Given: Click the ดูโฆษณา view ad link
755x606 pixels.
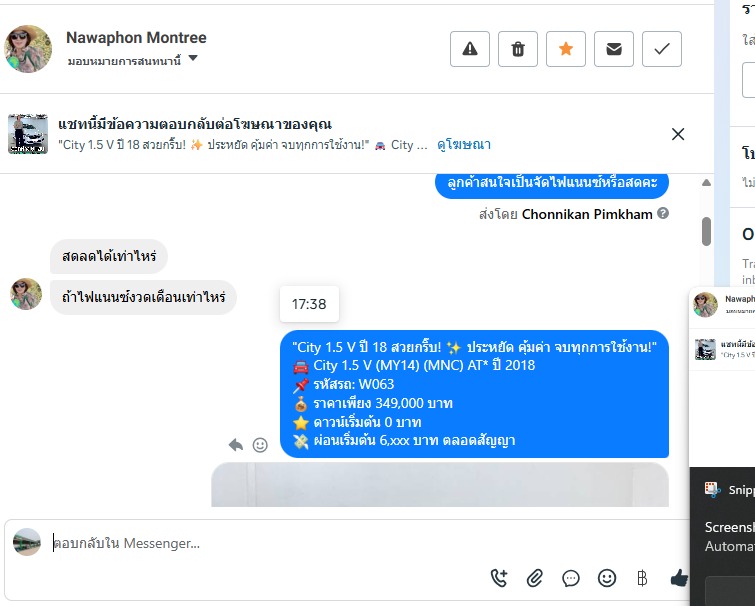Looking at the screenshot, I should coord(464,145).
